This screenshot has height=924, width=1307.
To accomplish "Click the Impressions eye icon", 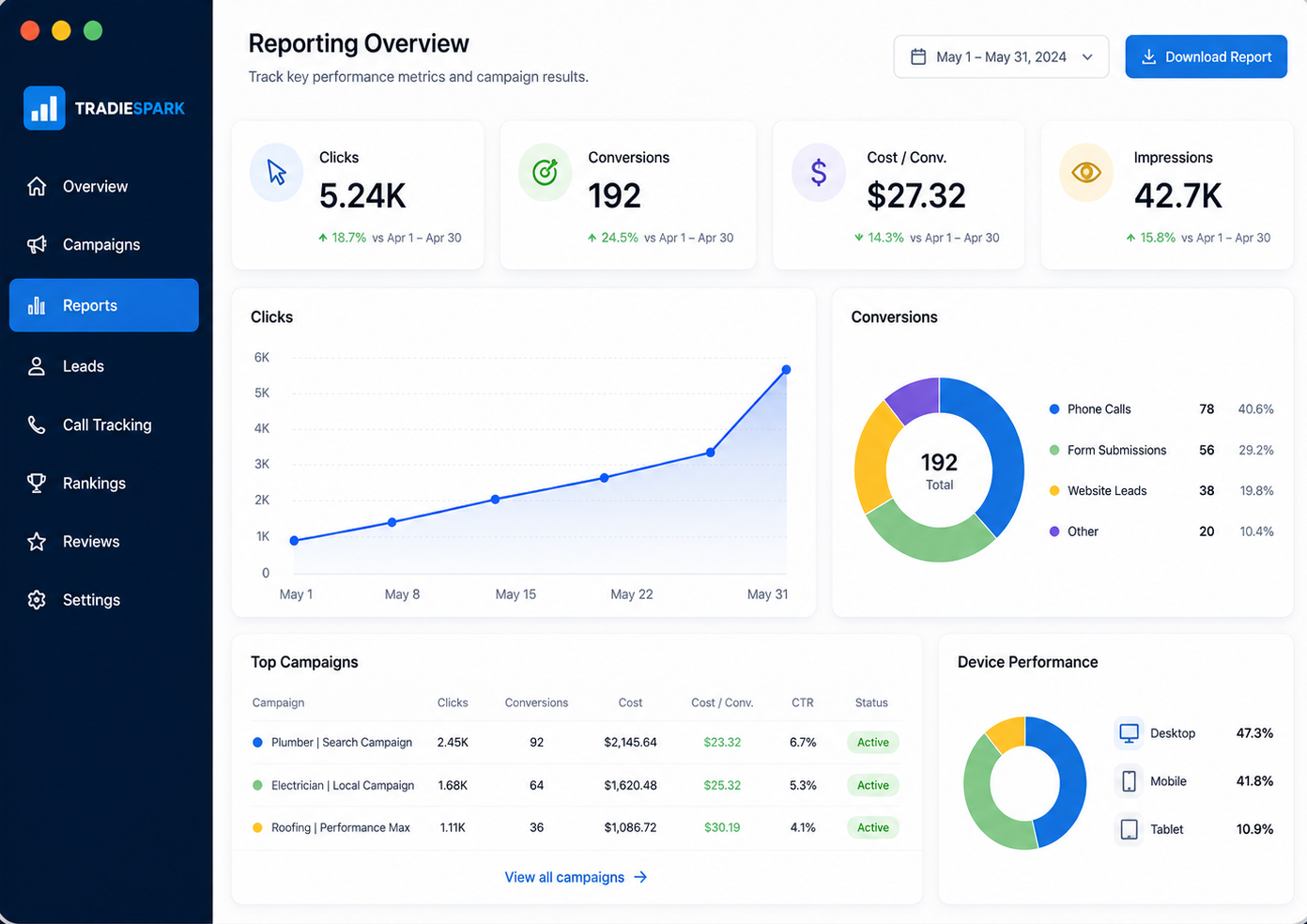I will tap(1086, 172).
